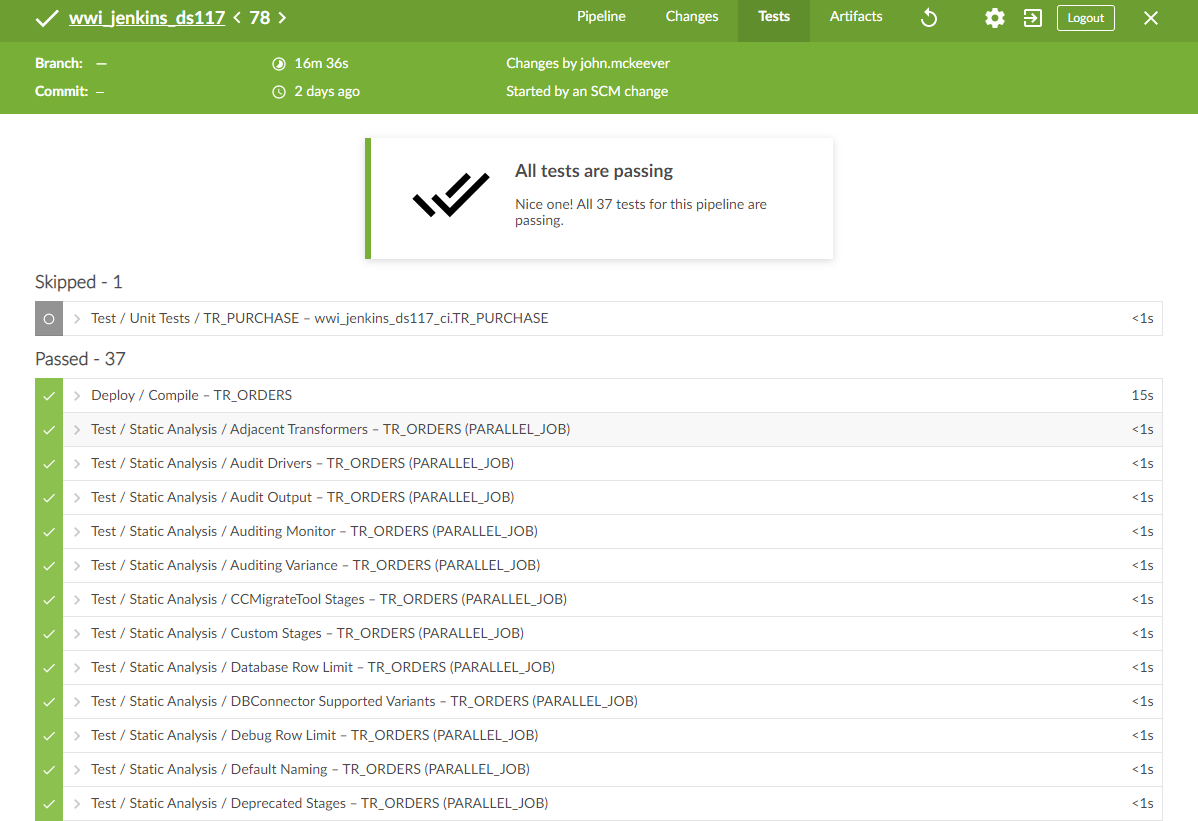The height and width of the screenshot is (821, 1198).
Task: Expand the Deploy / Compile – TR_ORDERS test
Action: pos(77,395)
